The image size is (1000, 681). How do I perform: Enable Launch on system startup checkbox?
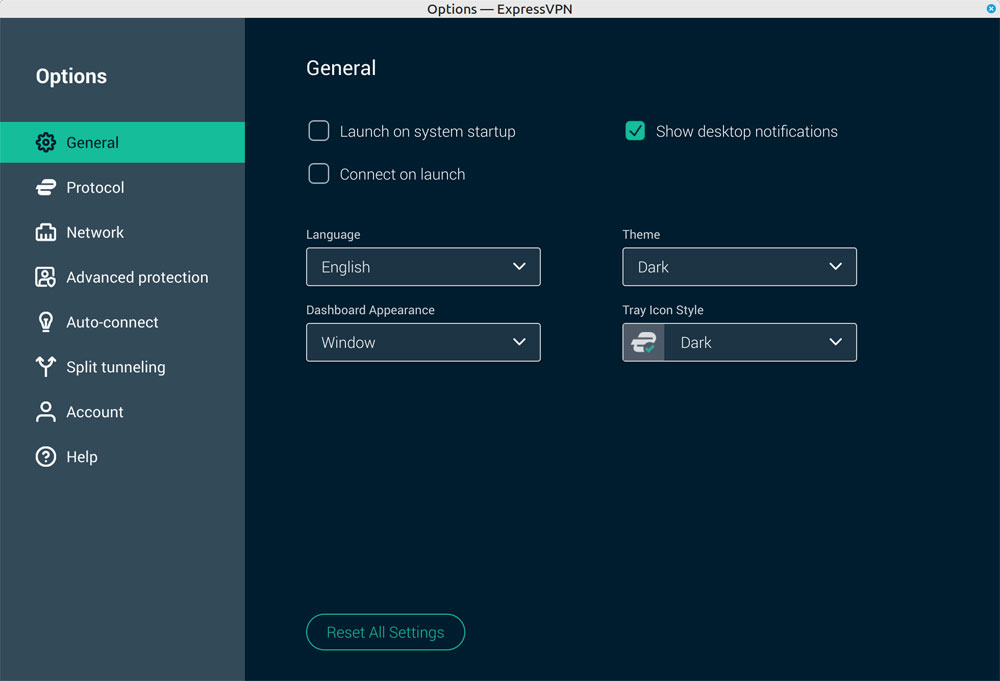tap(319, 131)
